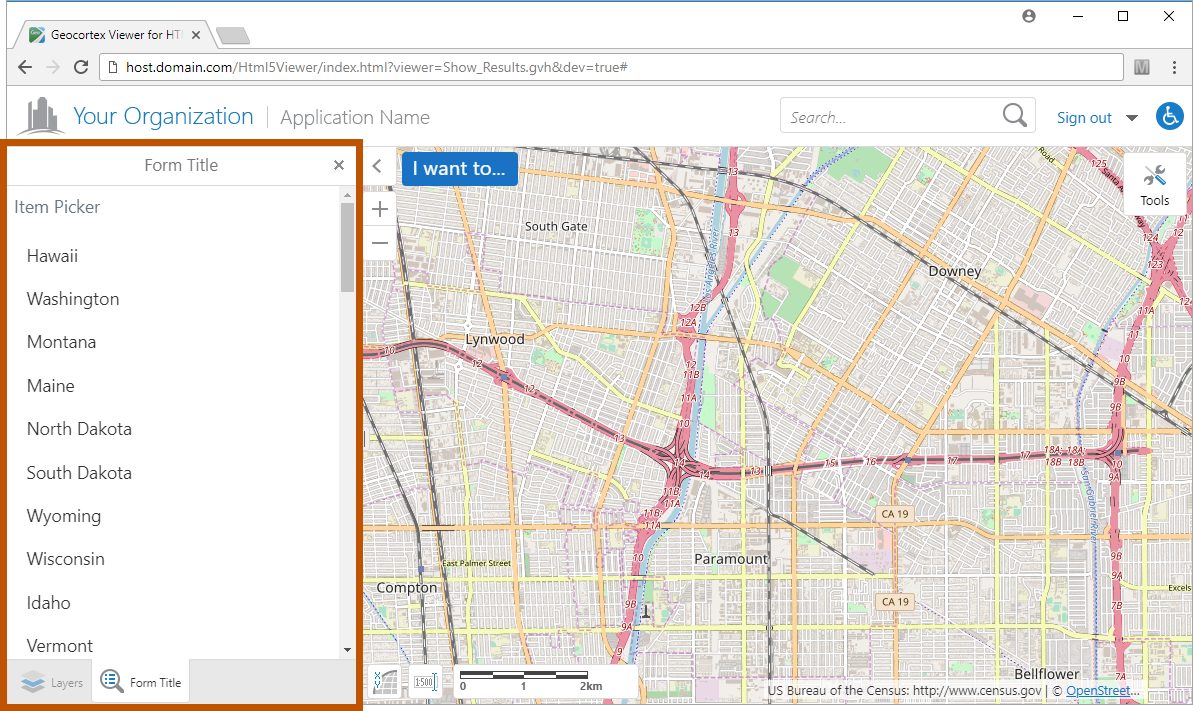Open the coordinates widget on the map
The image size is (1193, 711).
point(384,681)
